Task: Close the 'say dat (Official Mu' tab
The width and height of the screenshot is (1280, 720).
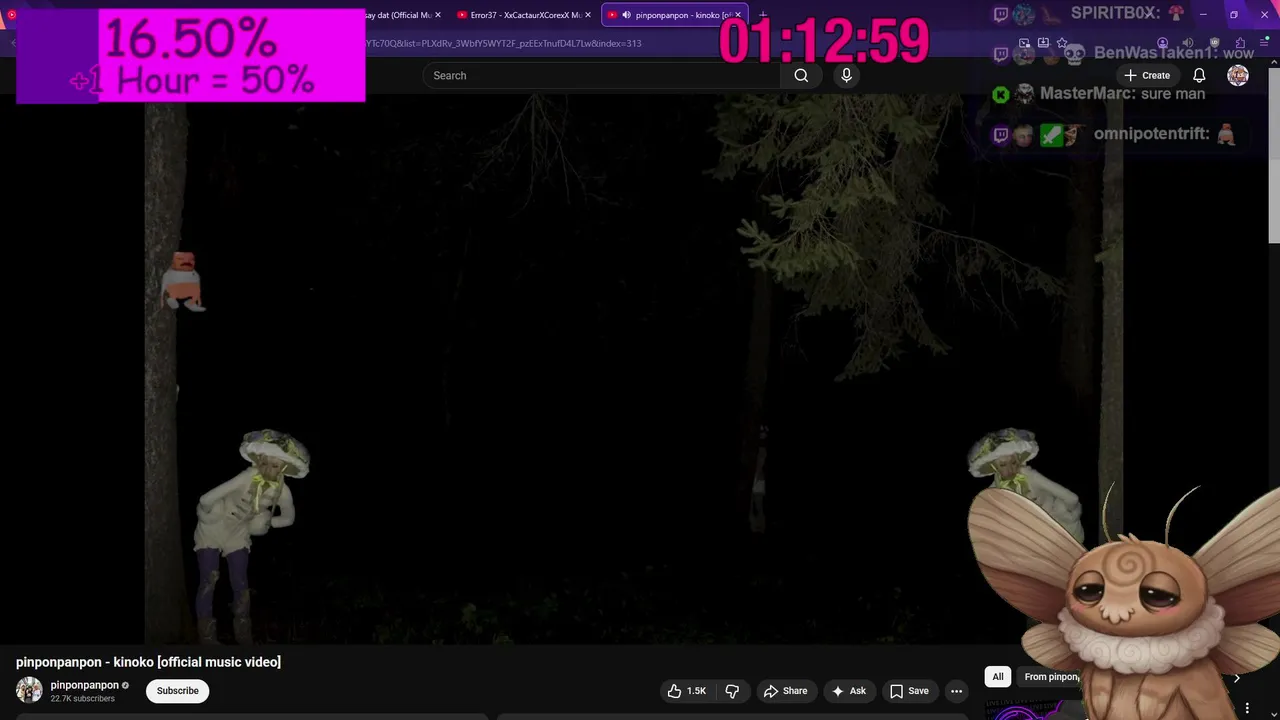Action: pyautogui.click(x=438, y=15)
